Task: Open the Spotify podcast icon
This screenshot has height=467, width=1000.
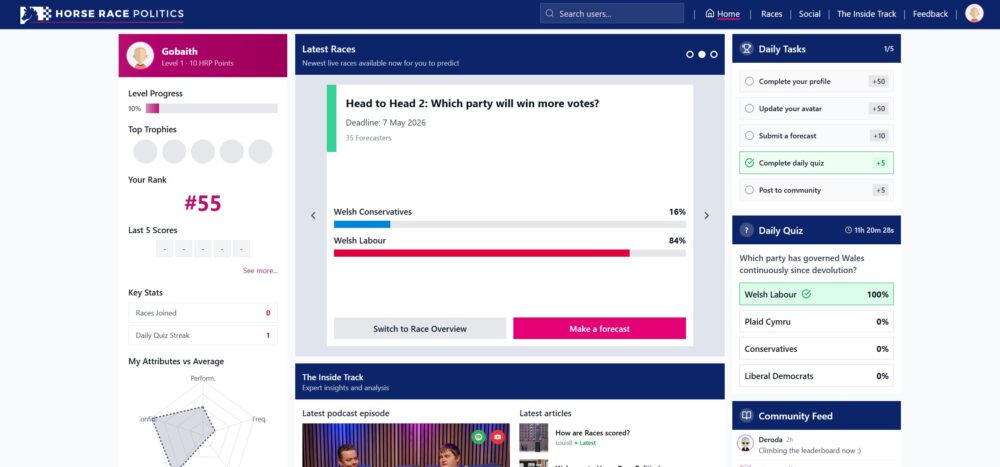Action: 479,437
